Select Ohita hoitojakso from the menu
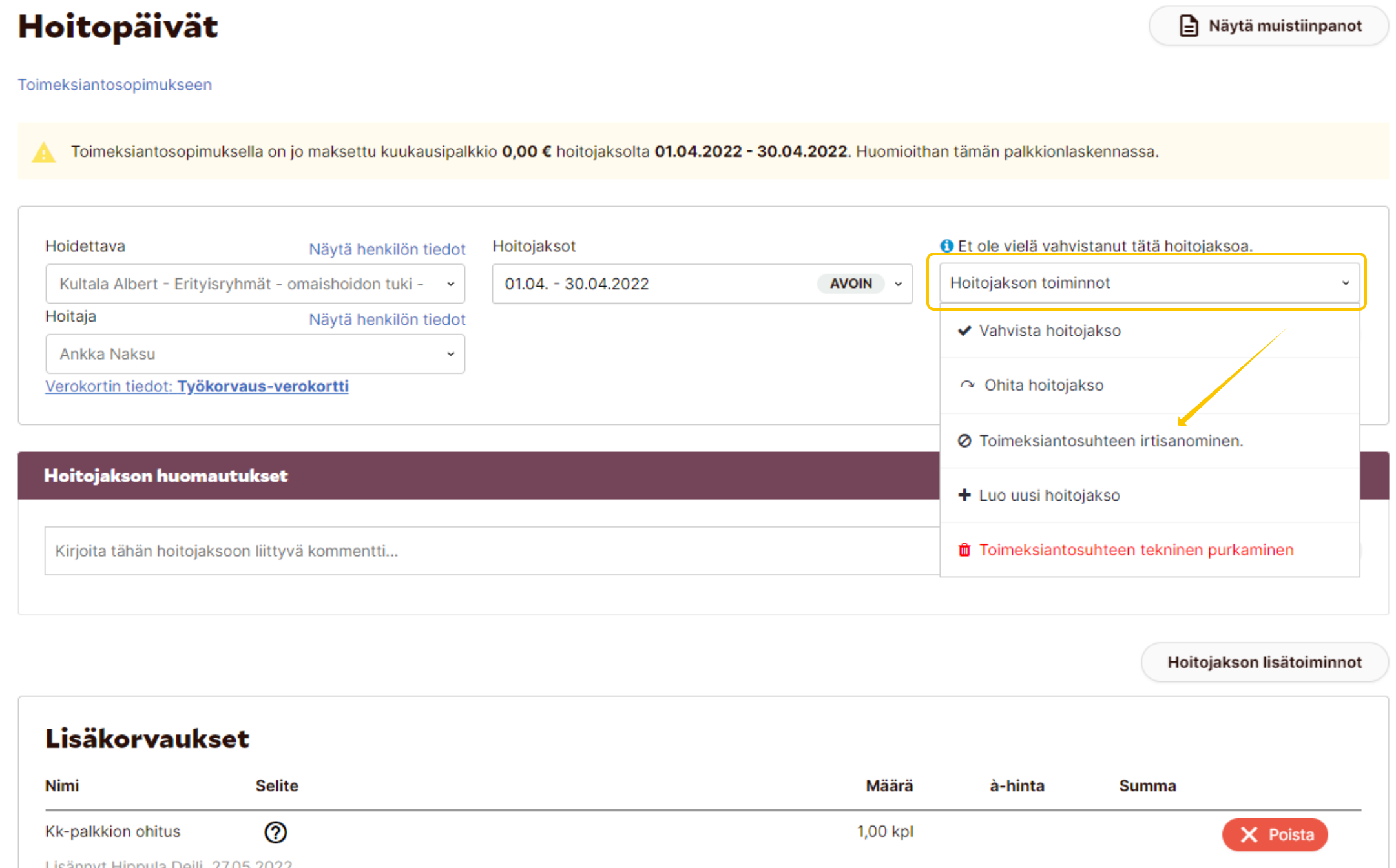The height and width of the screenshot is (868, 1396). 1044,386
